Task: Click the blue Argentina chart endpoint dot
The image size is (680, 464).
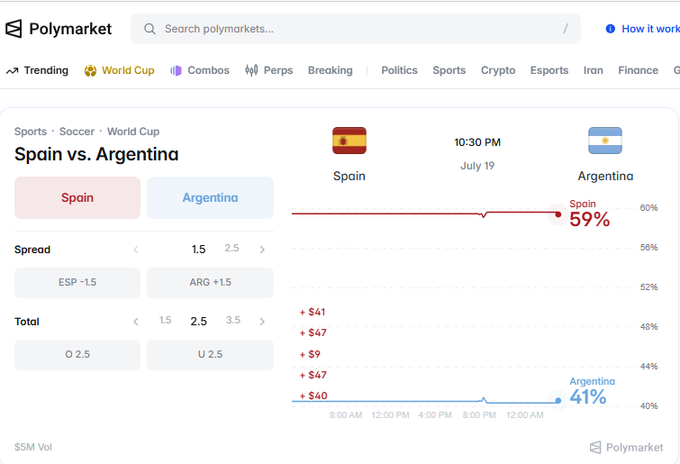Action: tap(558, 400)
